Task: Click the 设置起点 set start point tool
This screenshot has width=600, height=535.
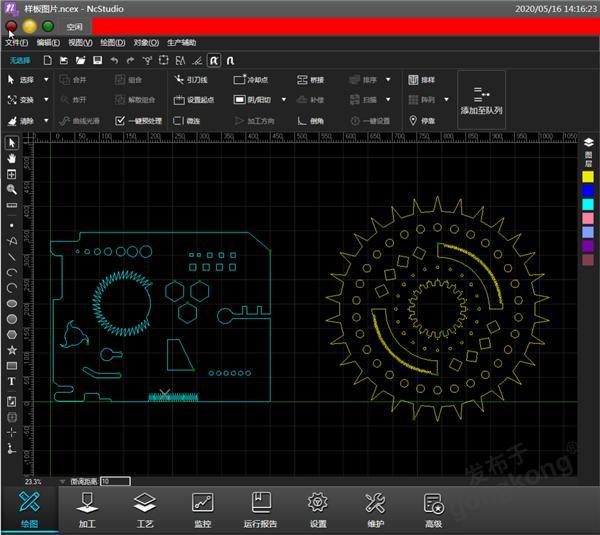Action: [192, 100]
